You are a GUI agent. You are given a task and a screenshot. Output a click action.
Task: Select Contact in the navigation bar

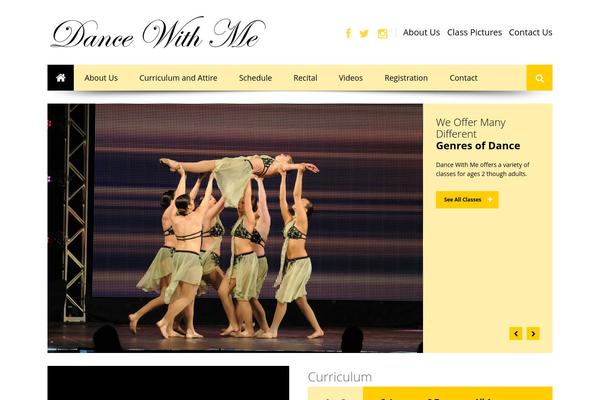(463, 78)
